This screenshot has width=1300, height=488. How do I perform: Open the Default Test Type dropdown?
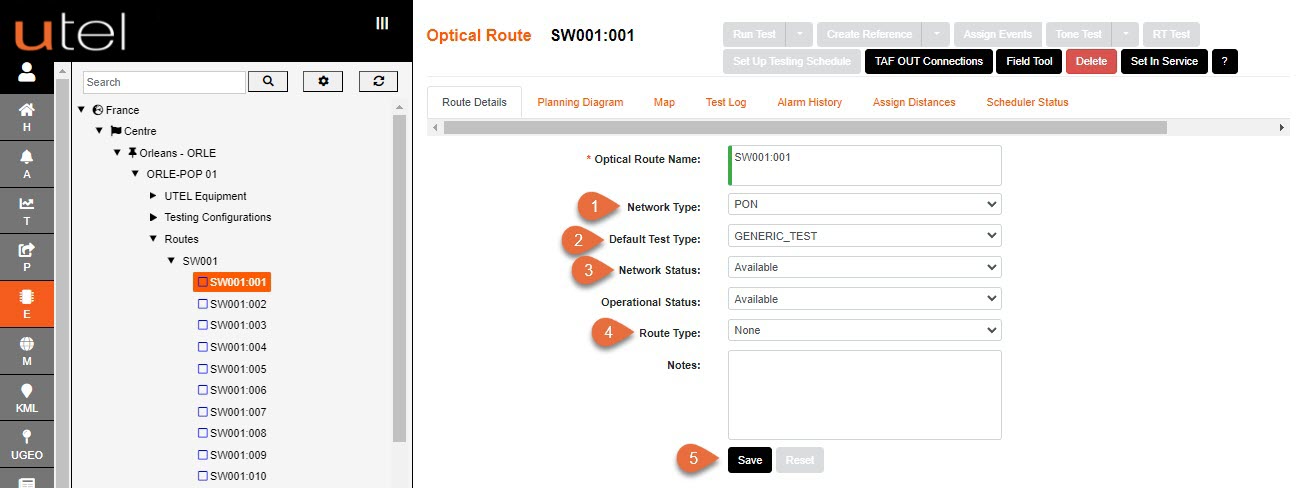[x=864, y=236]
